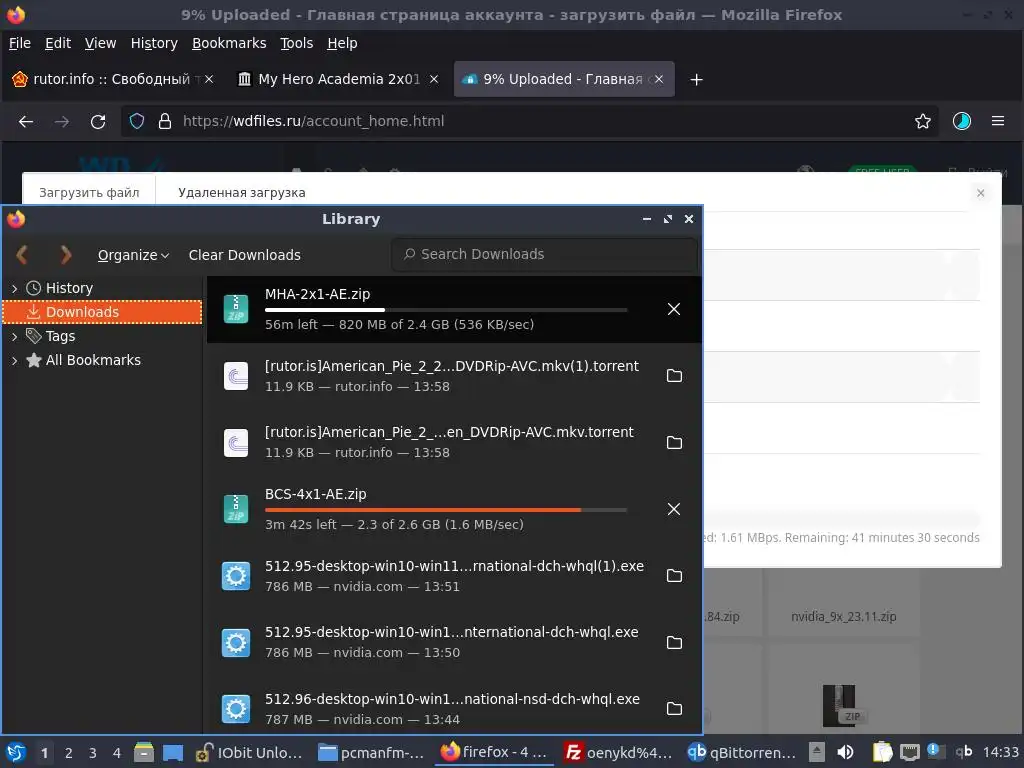
Task: Open the View menu
Action: 100,43
